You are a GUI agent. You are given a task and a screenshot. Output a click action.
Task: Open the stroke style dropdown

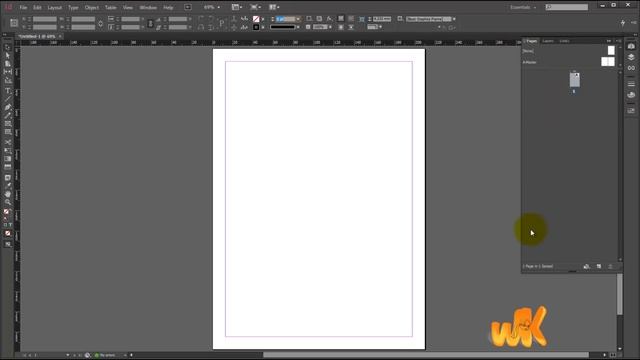point(298,27)
